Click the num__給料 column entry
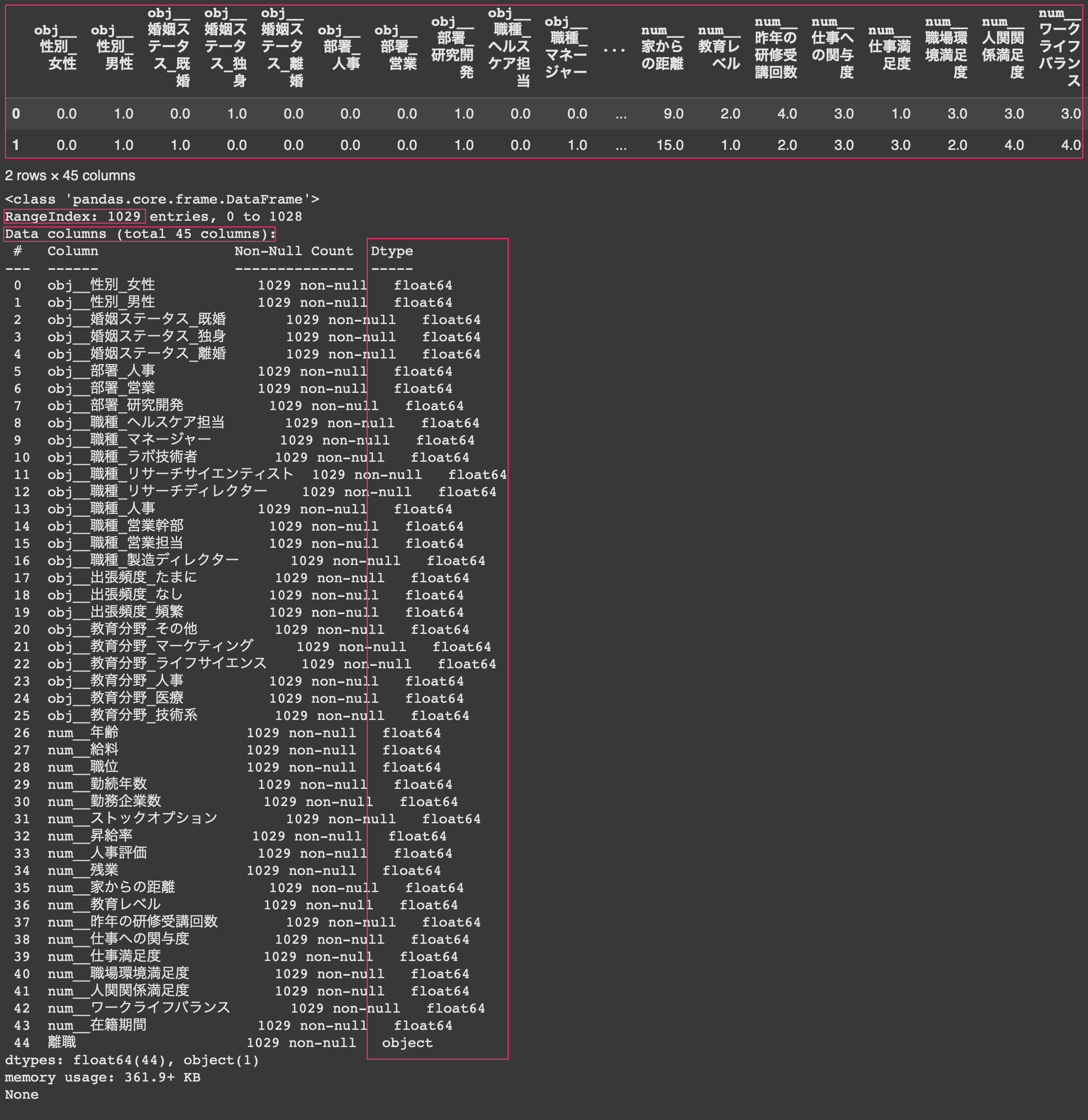The width and height of the screenshot is (1088, 1120). coord(83,750)
